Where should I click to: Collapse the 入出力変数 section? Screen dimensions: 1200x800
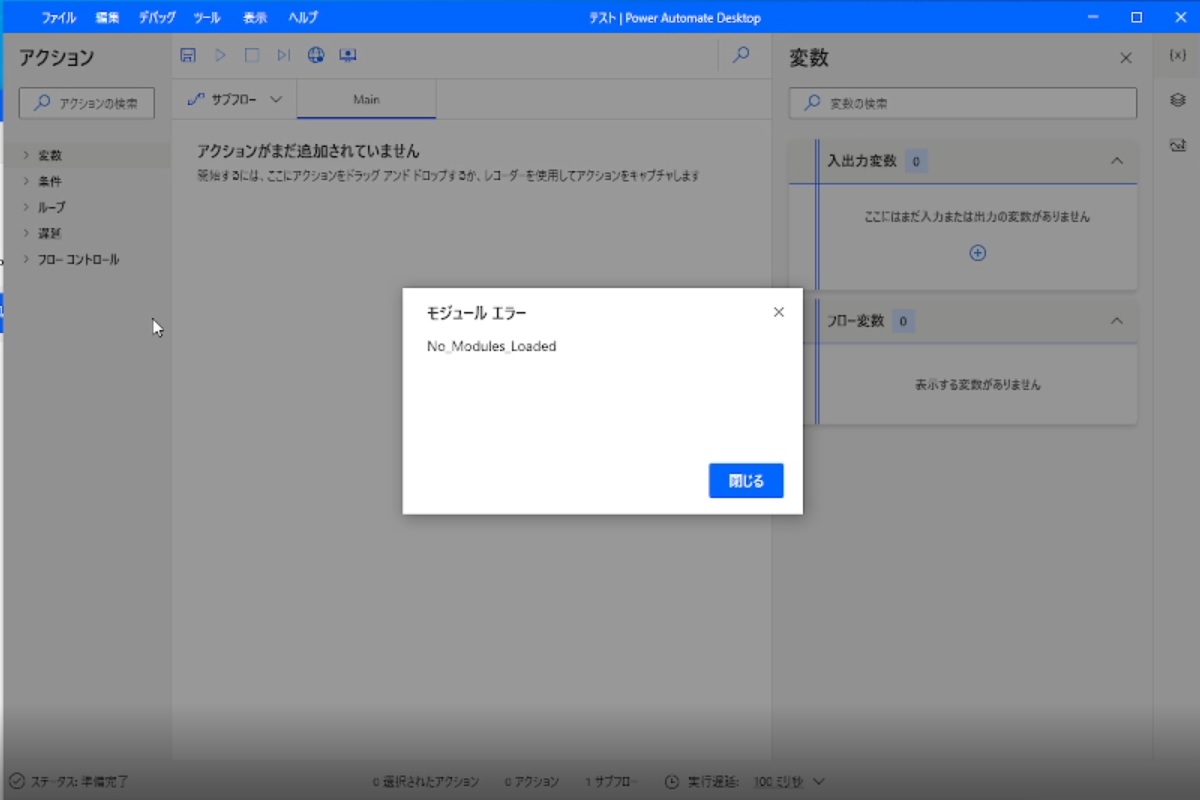point(1117,161)
